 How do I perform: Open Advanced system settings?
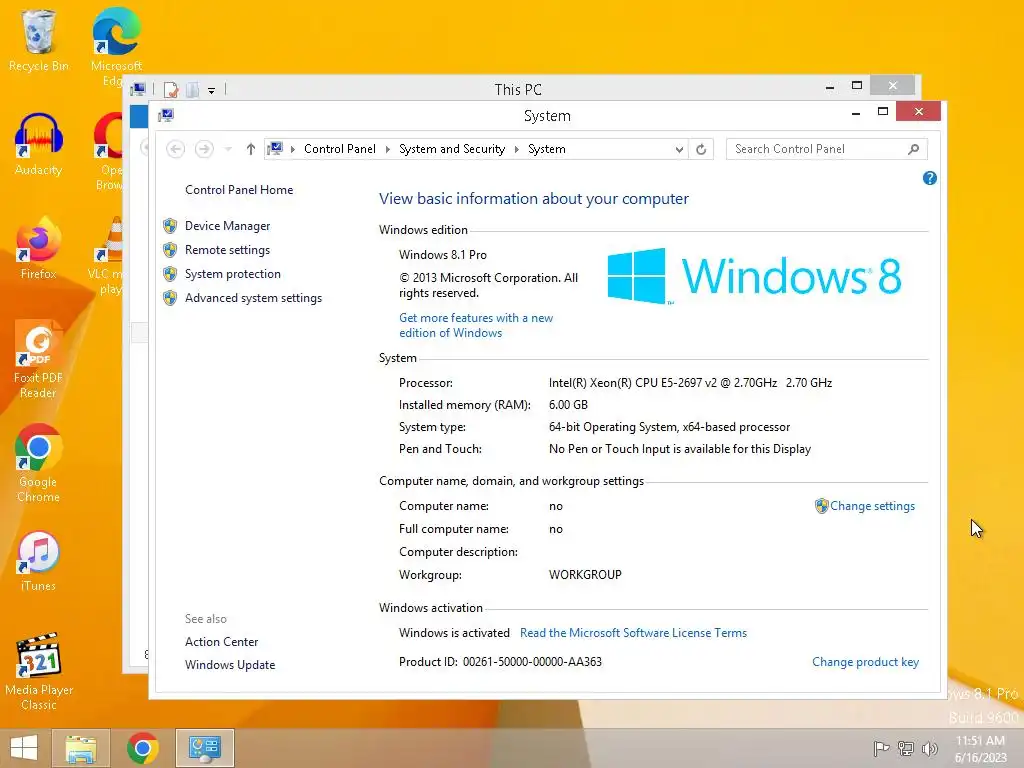click(x=253, y=298)
